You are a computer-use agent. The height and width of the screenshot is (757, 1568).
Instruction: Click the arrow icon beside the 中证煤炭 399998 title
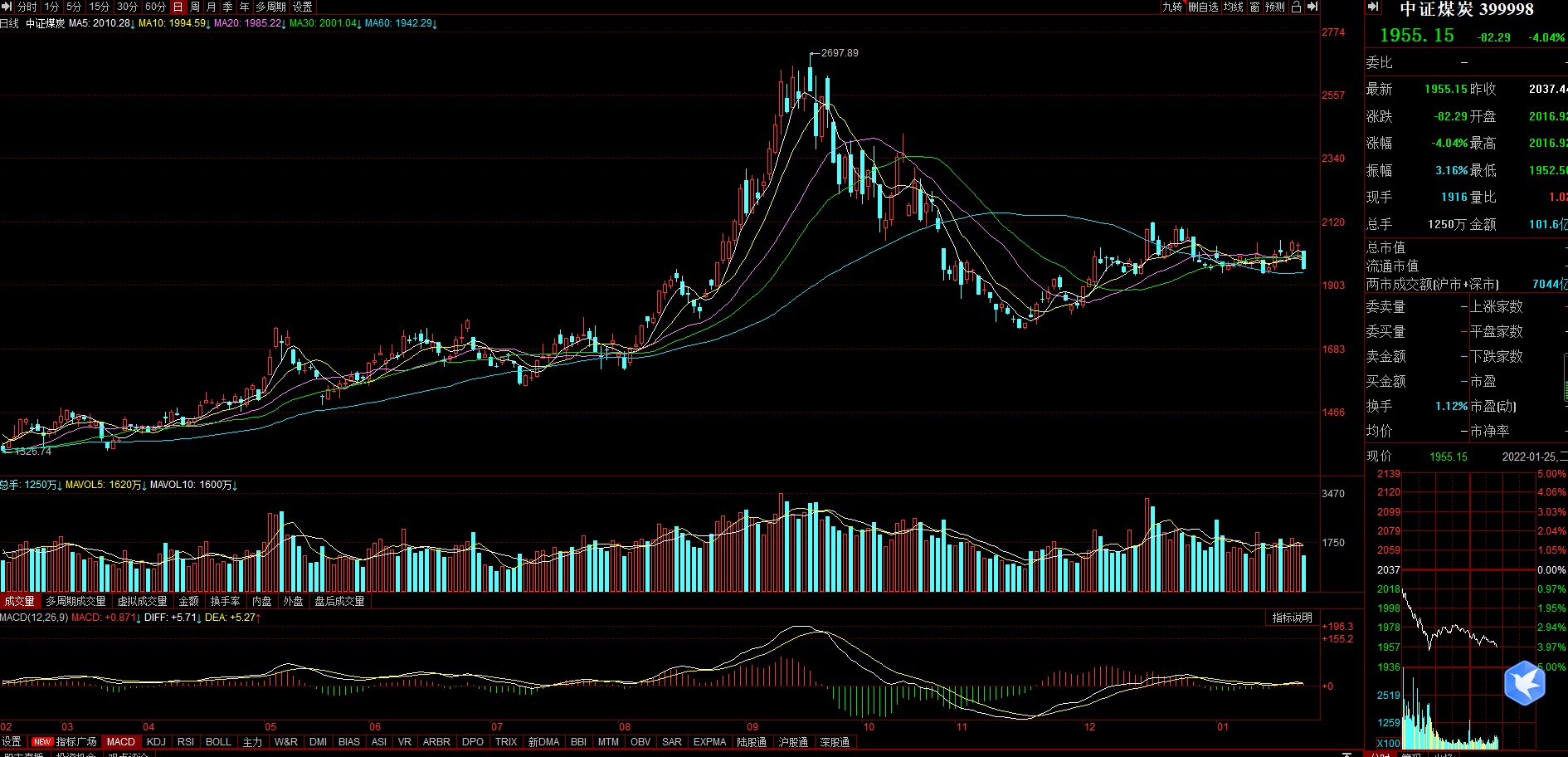coord(1374,7)
